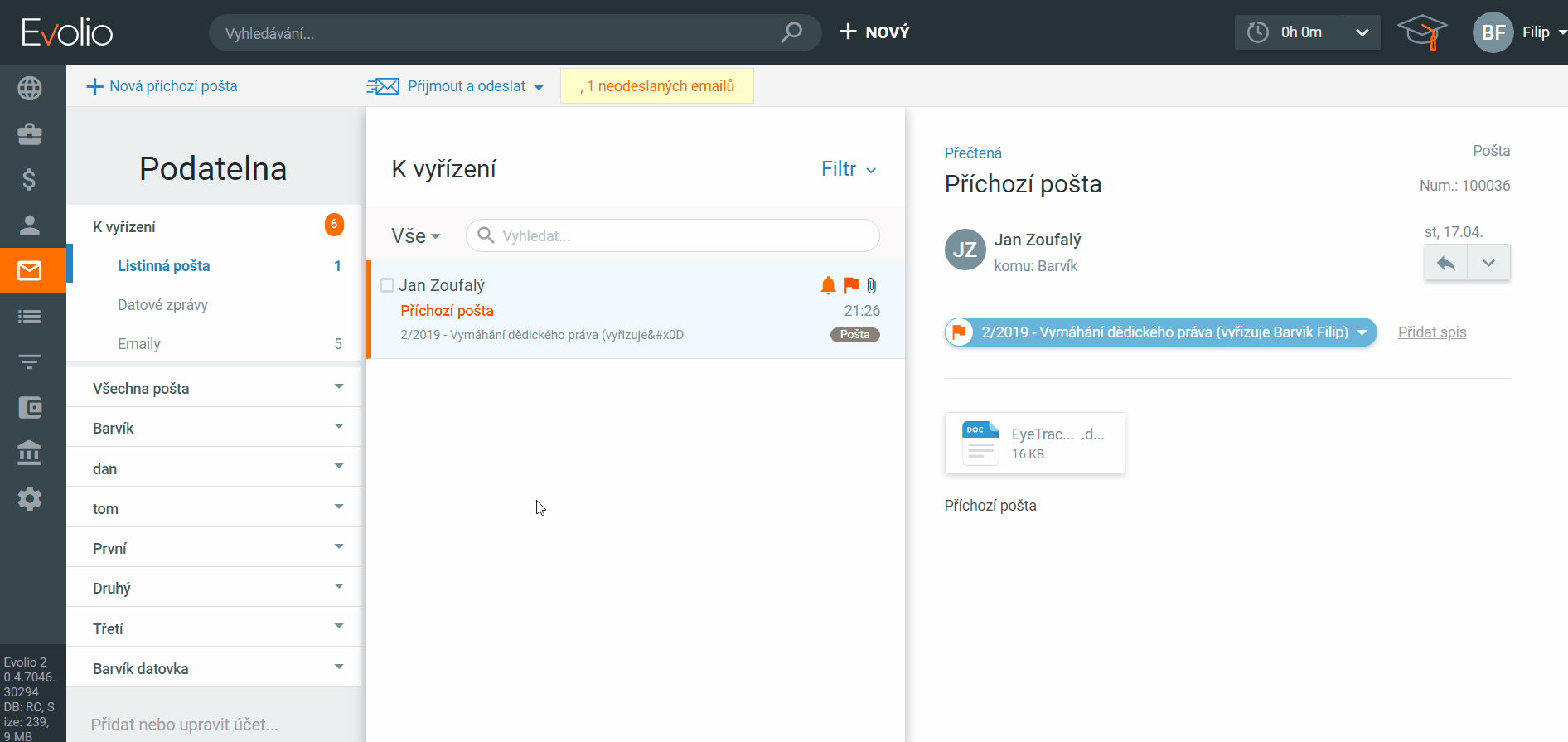Click the top Vyhledávání search field
The height and width of the screenshot is (742, 1568).
pyautogui.click(x=497, y=33)
